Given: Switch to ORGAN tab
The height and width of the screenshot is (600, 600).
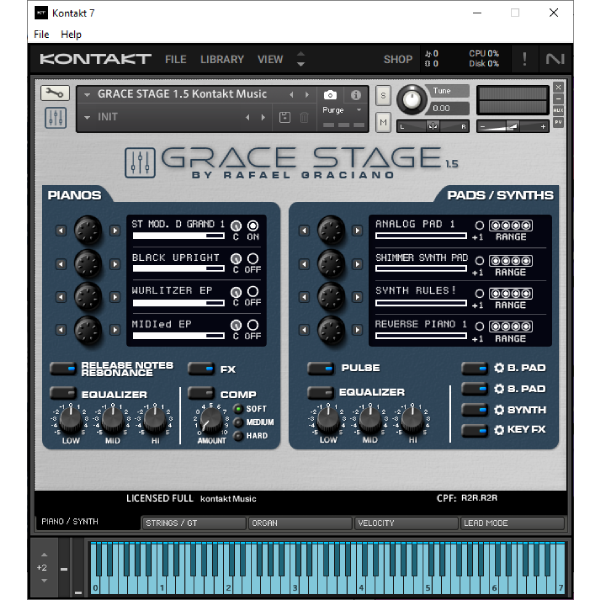Looking at the screenshot, I should click(x=300, y=523).
